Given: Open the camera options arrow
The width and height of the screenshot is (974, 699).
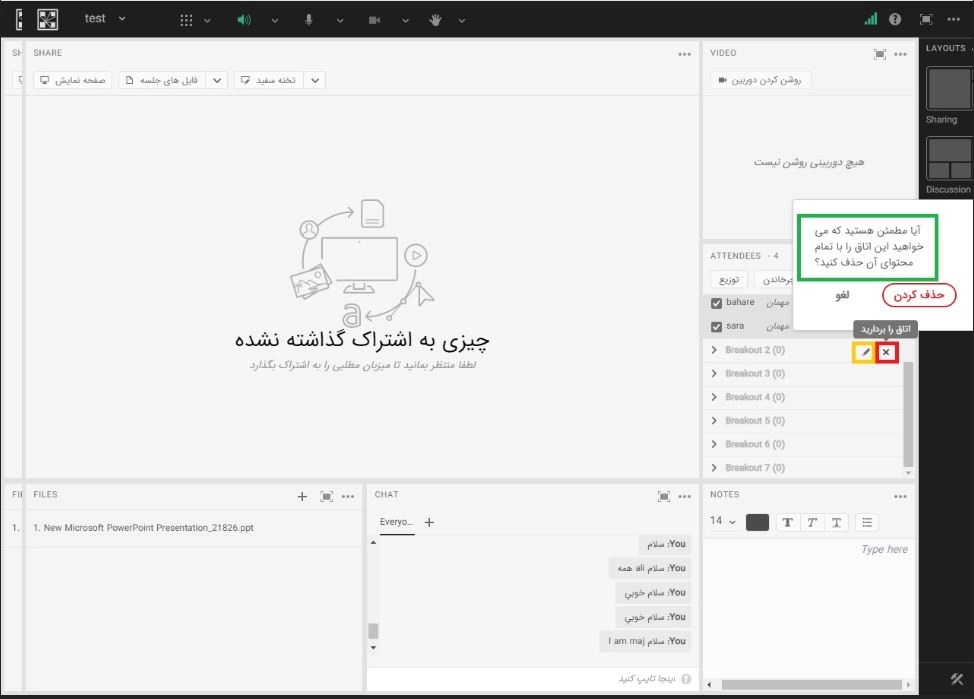Looking at the screenshot, I should point(405,21).
